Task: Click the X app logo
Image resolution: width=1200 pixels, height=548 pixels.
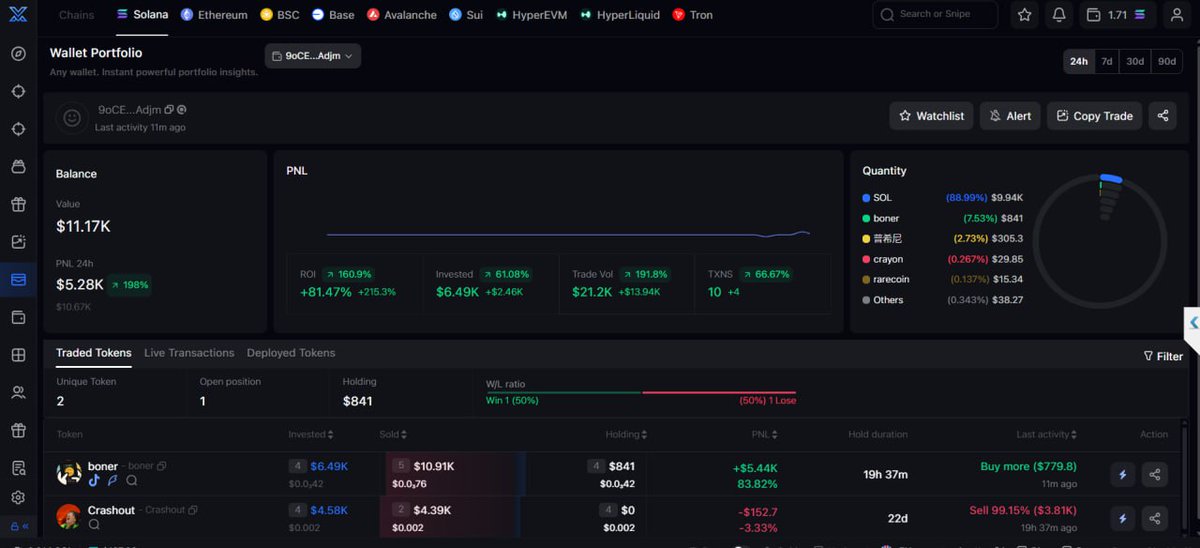Action: (18, 15)
